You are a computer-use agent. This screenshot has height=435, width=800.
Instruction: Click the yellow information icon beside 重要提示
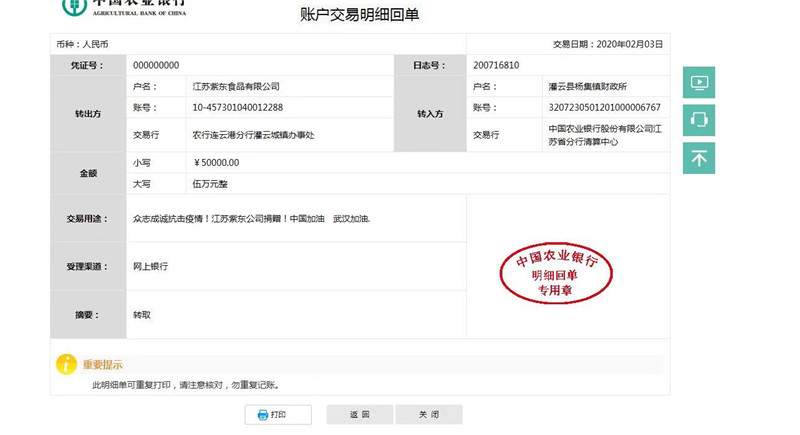[66, 364]
